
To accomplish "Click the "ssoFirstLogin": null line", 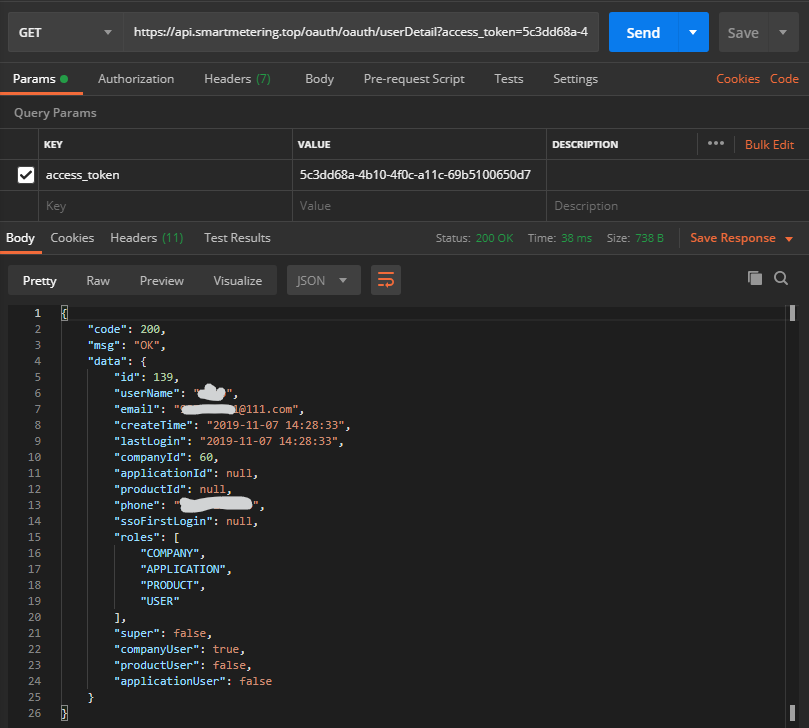I will click(x=186, y=521).
